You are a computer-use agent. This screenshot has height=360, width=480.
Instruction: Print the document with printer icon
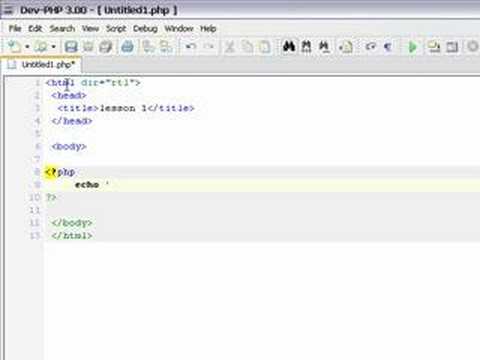click(127, 47)
